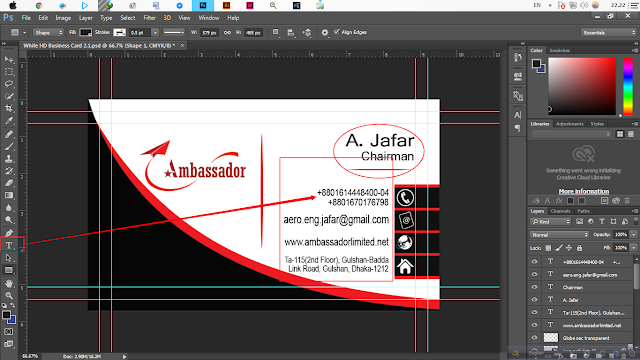640x360 pixels.
Task: Toggle Quick Mask mode icon
Action: pyautogui.click(x=9, y=332)
